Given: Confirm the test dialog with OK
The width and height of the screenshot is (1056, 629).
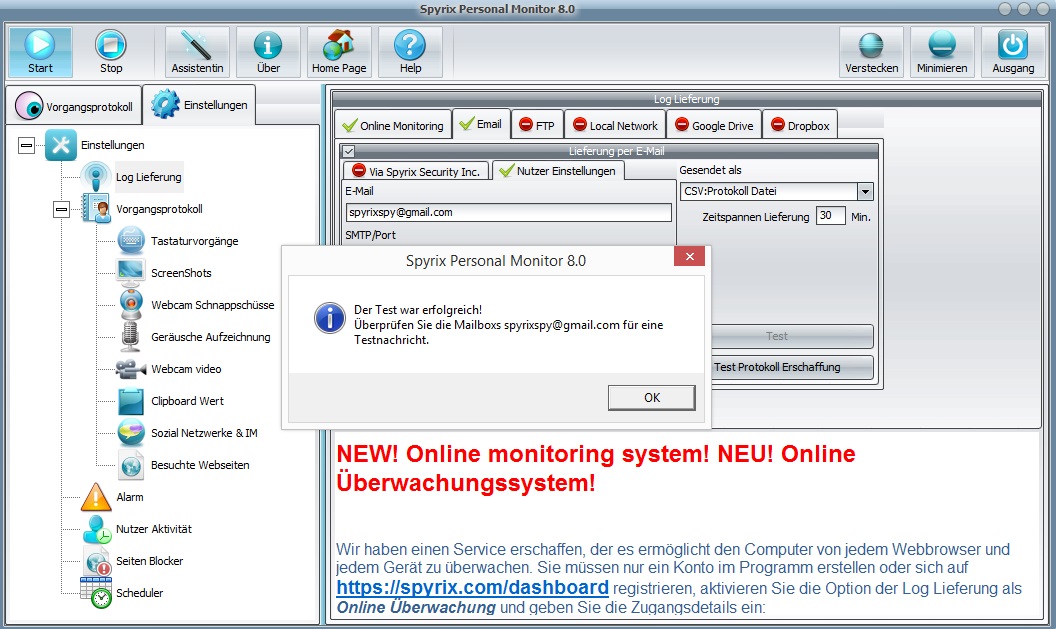Looking at the screenshot, I should point(651,397).
